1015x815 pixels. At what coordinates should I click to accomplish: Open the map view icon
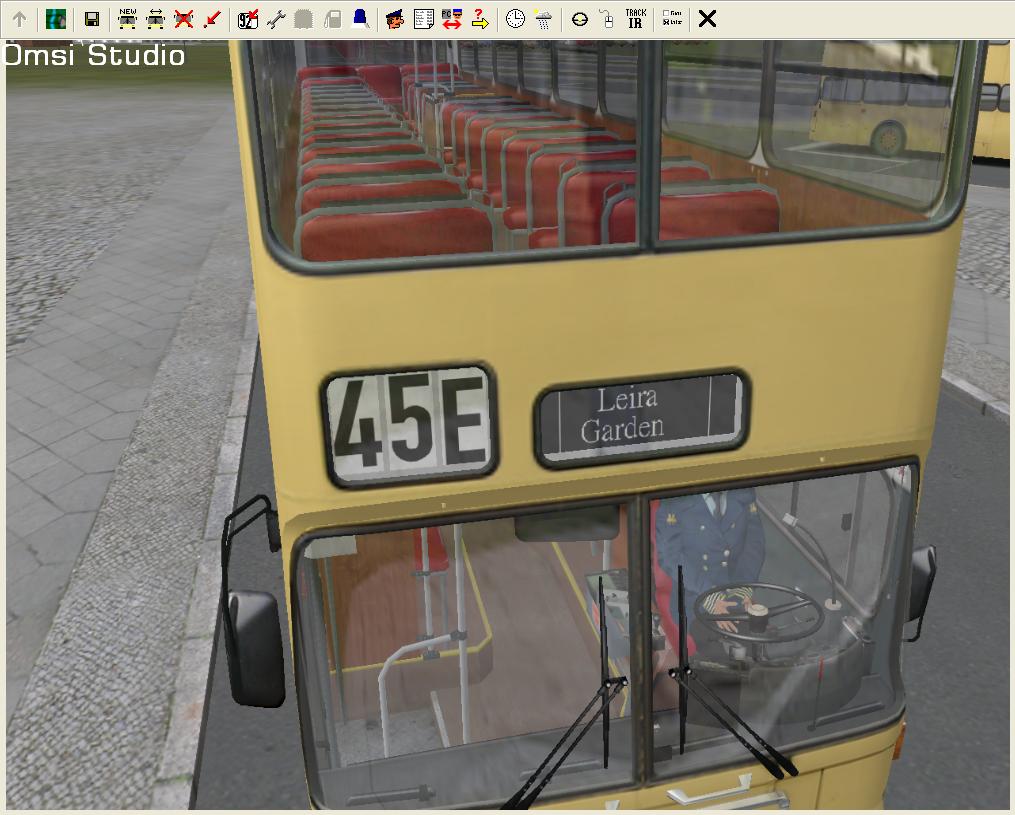[x=56, y=19]
